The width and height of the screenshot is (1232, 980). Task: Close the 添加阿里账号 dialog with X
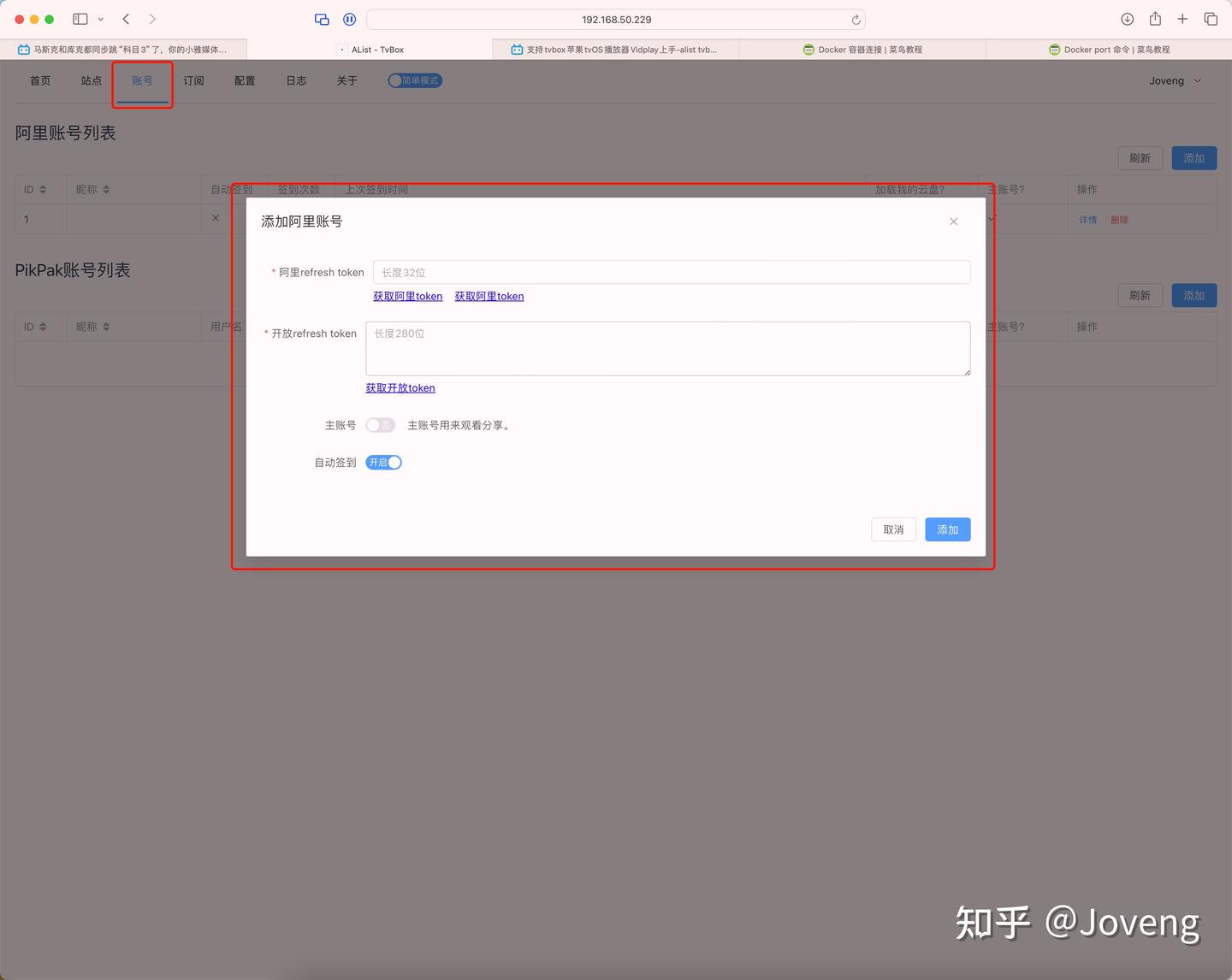click(x=953, y=221)
